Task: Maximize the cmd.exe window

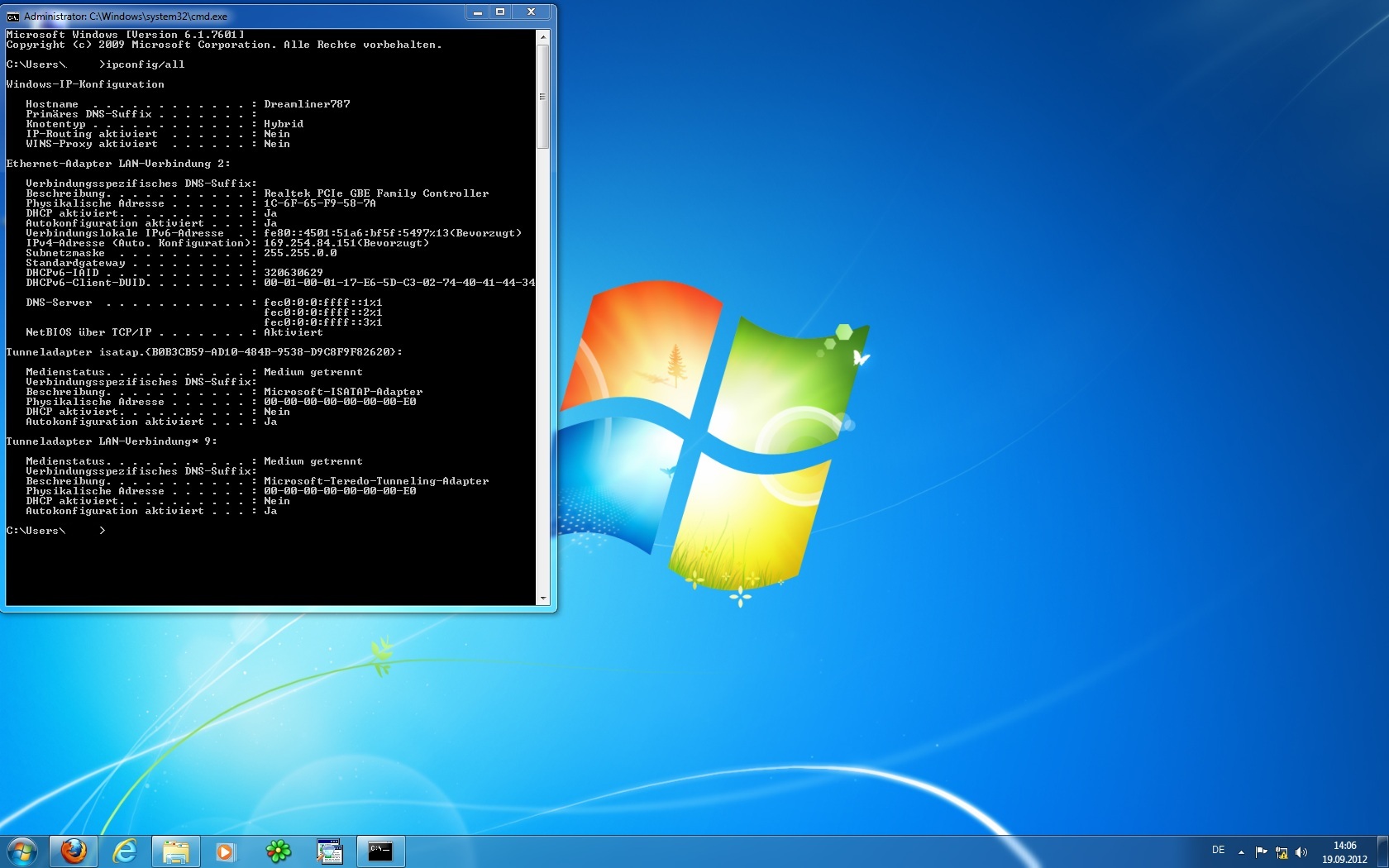Action: pyautogui.click(x=500, y=12)
